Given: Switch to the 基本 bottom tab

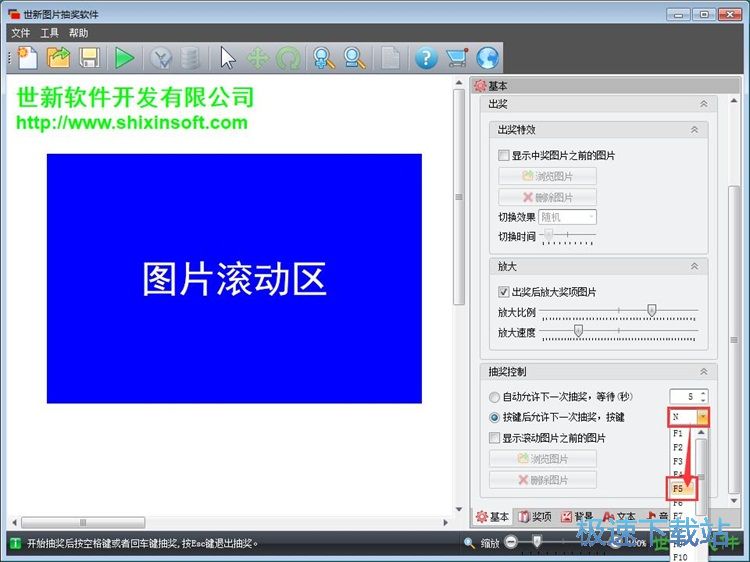Looking at the screenshot, I should point(492,517).
